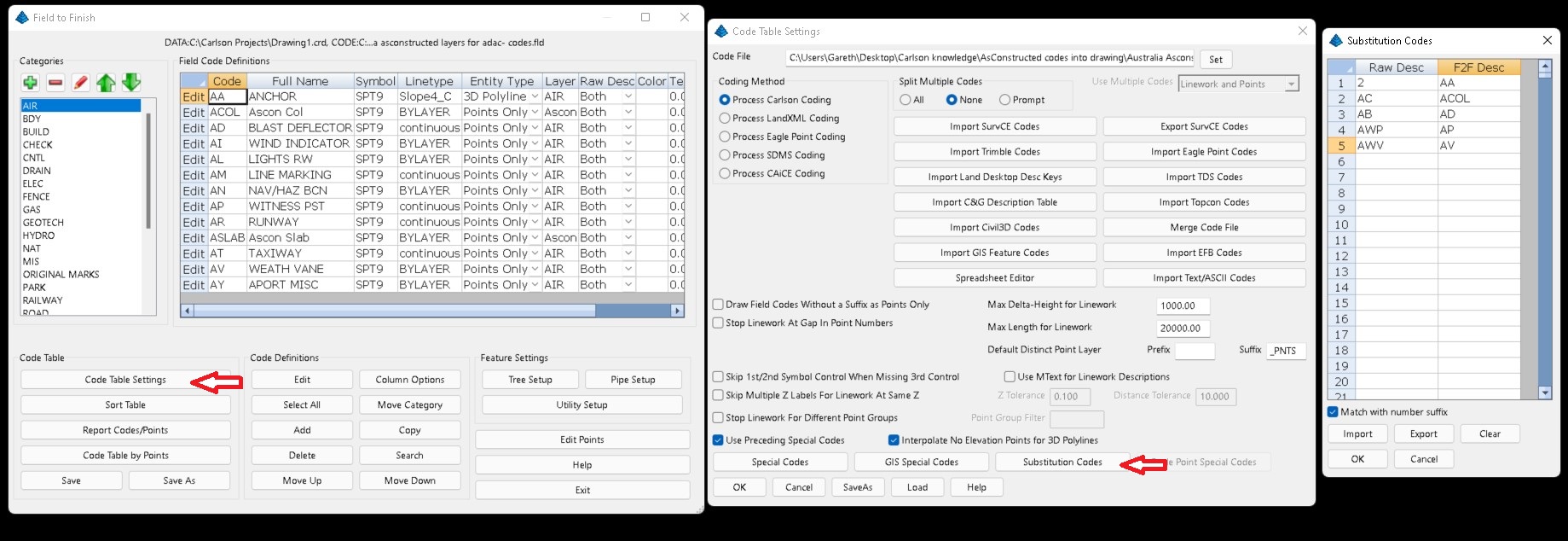Click the Suffix field containing _PNTS

(1287, 351)
